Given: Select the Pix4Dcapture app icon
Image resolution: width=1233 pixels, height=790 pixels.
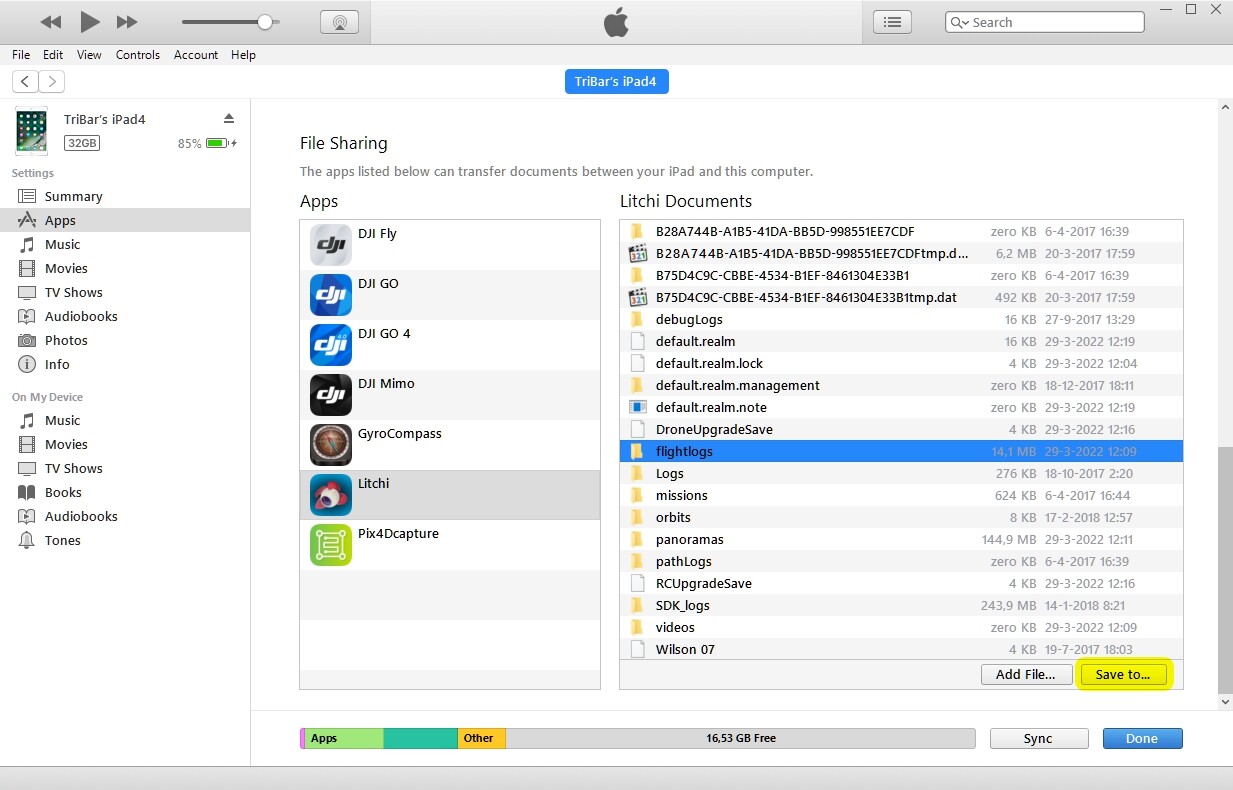Looking at the screenshot, I should point(330,545).
